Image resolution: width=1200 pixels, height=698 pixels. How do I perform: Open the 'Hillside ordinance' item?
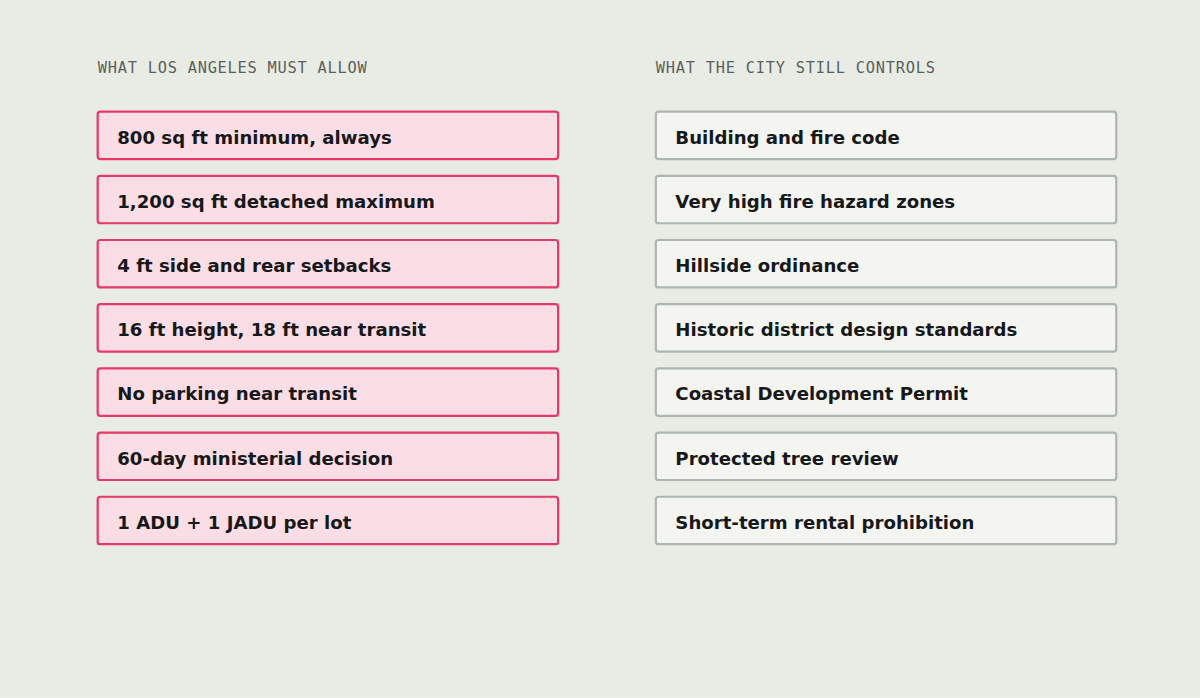[886, 264]
